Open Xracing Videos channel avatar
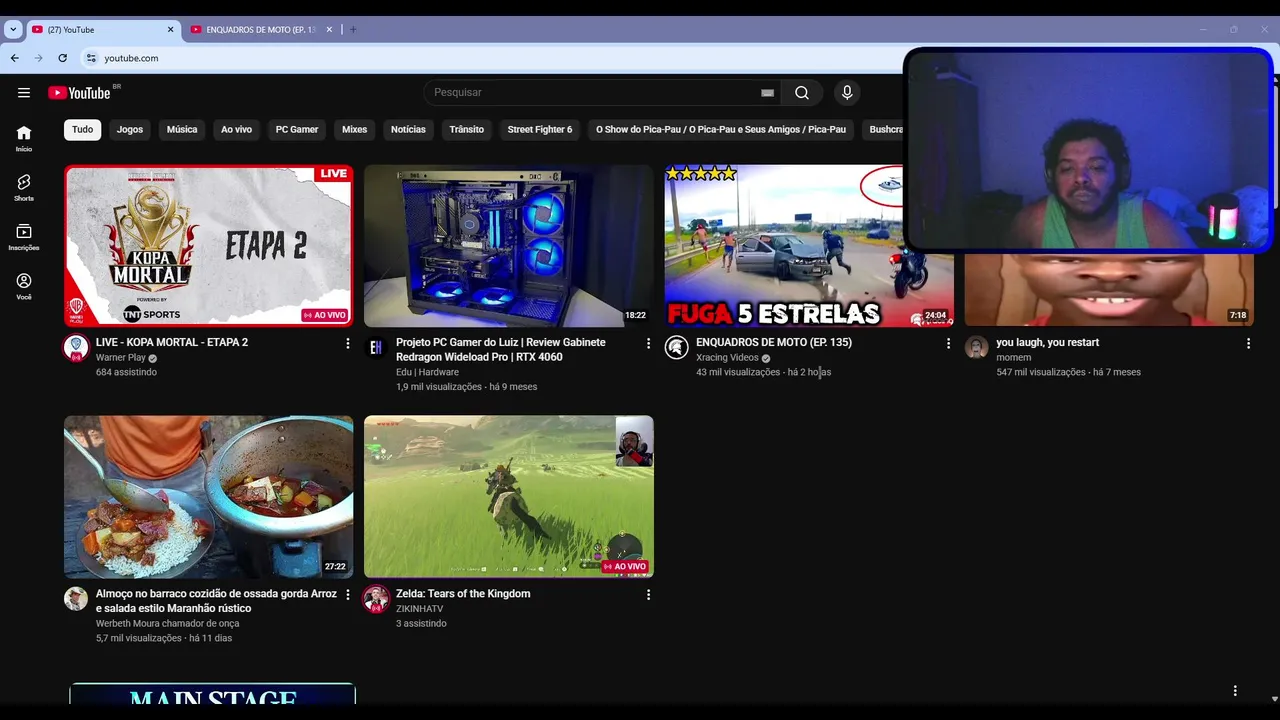This screenshot has width=1280, height=720. pos(677,347)
